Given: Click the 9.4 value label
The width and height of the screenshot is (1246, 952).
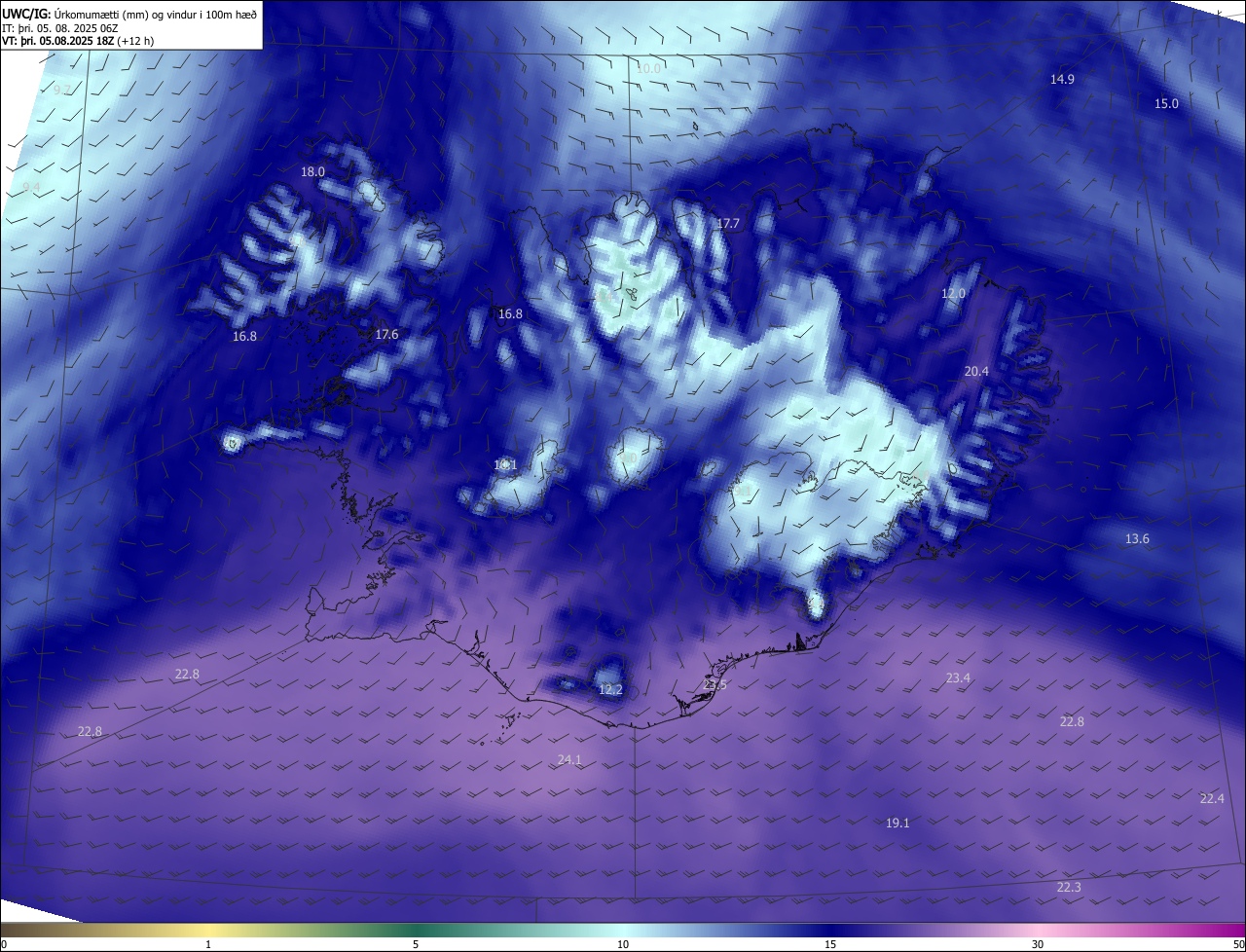Looking at the screenshot, I should (31, 186).
